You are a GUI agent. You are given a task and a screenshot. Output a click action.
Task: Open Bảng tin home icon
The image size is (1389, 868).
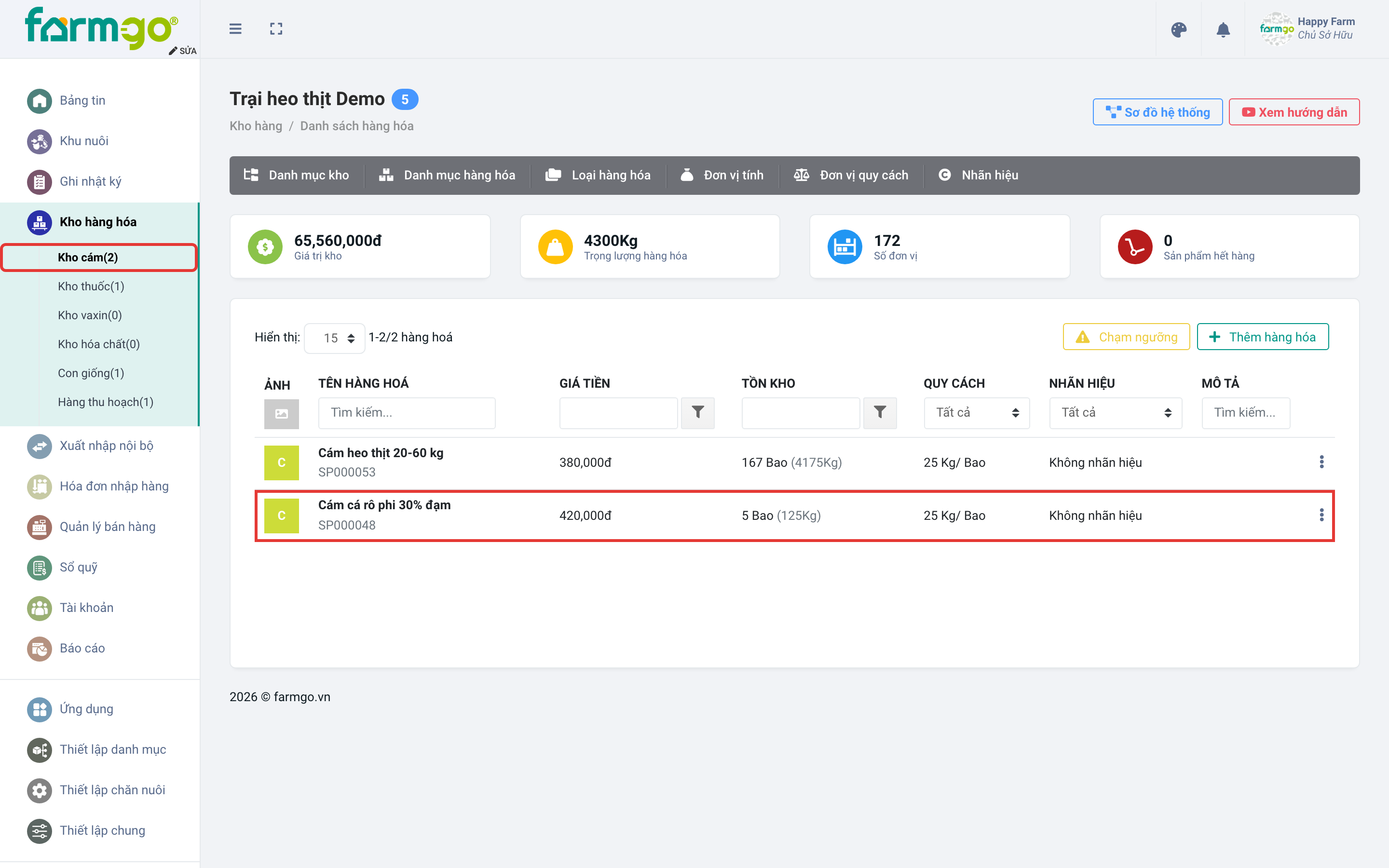pos(39,101)
